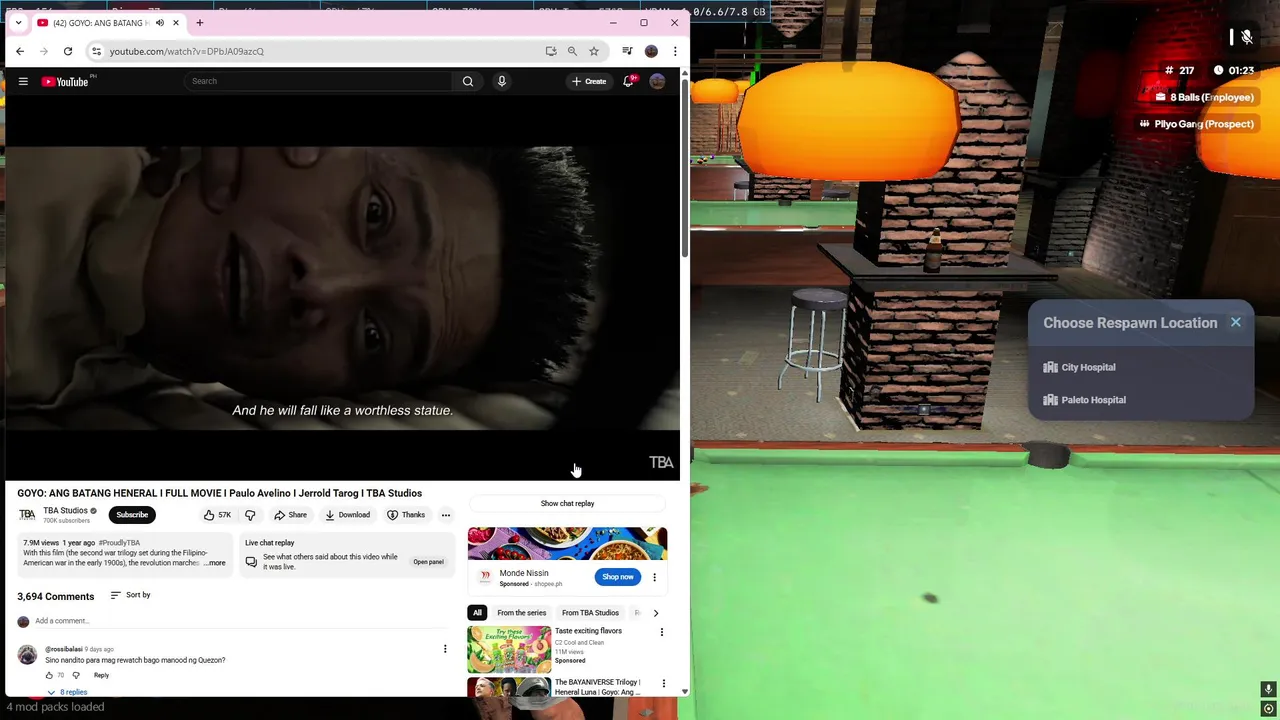The height and width of the screenshot is (720, 1280).
Task: Click the YouTube search magnifier button
Action: [468, 81]
